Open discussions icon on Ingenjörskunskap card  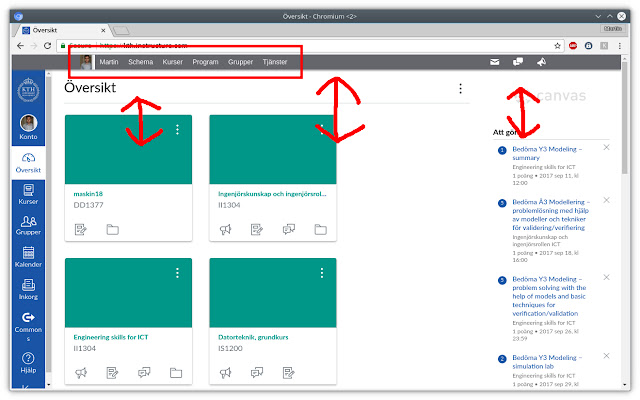[289, 229]
